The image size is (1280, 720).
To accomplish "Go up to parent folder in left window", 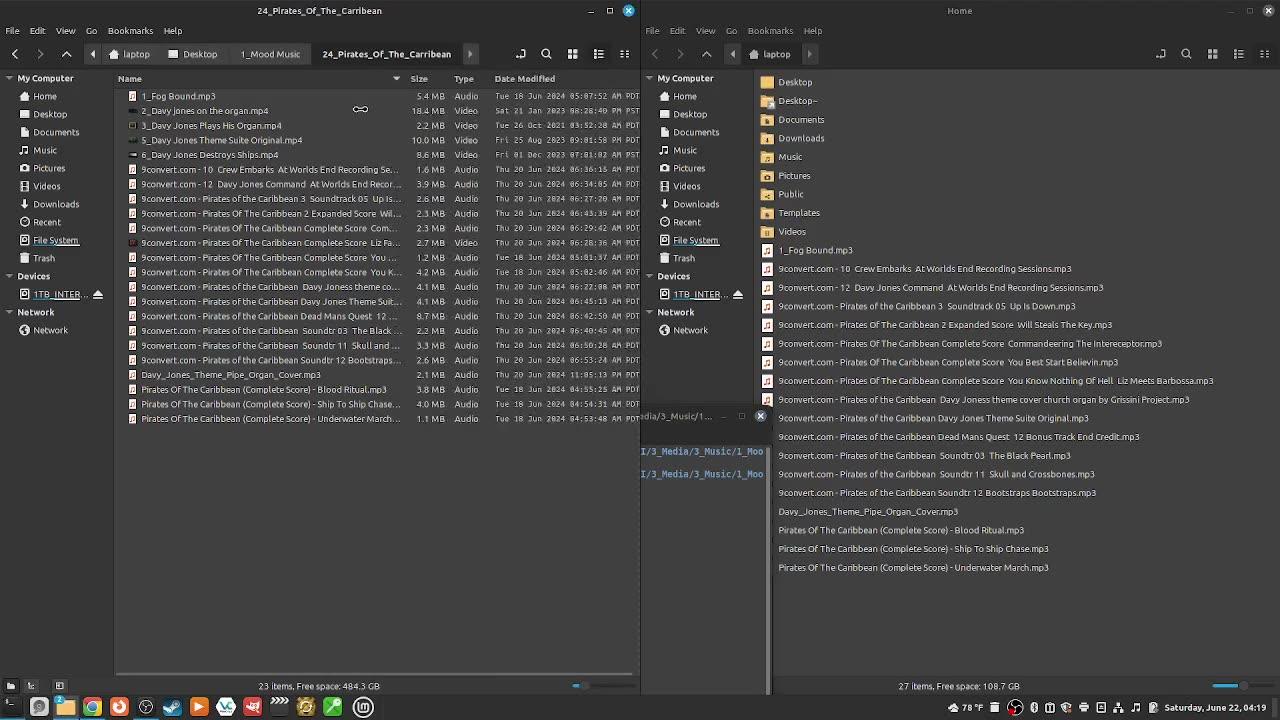I will (x=67, y=54).
